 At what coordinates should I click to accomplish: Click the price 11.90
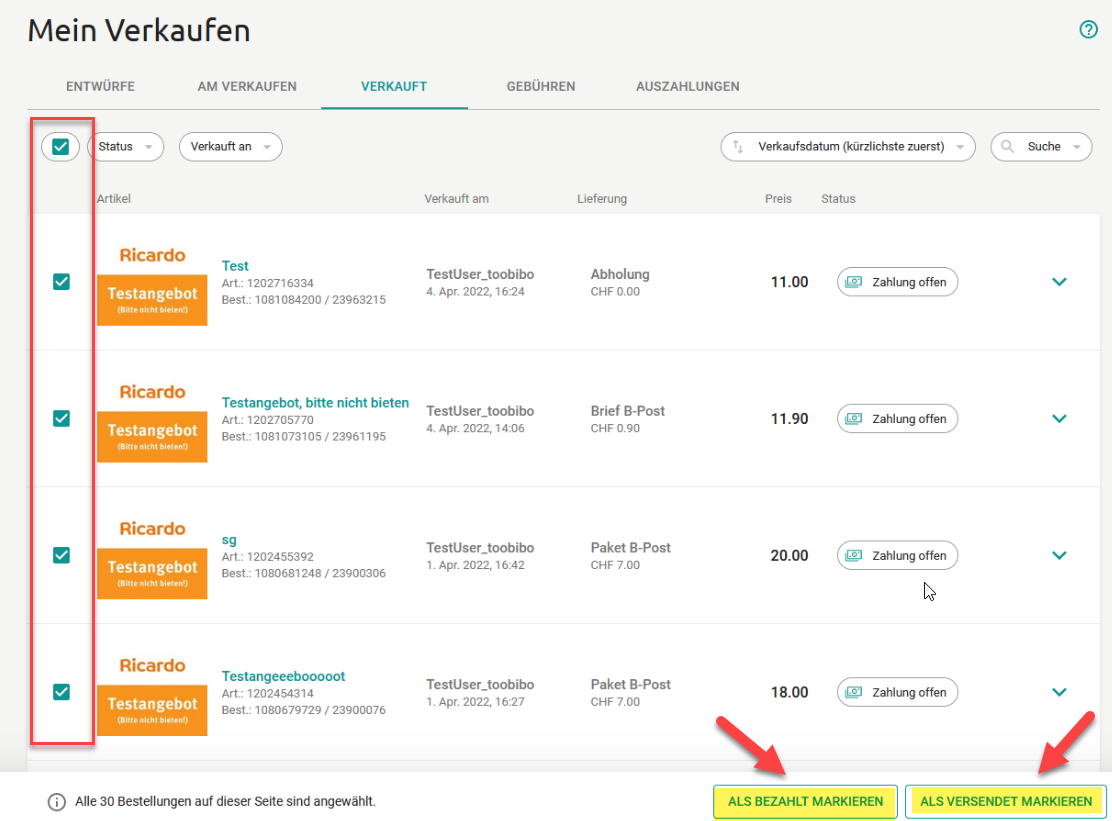[789, 419]
